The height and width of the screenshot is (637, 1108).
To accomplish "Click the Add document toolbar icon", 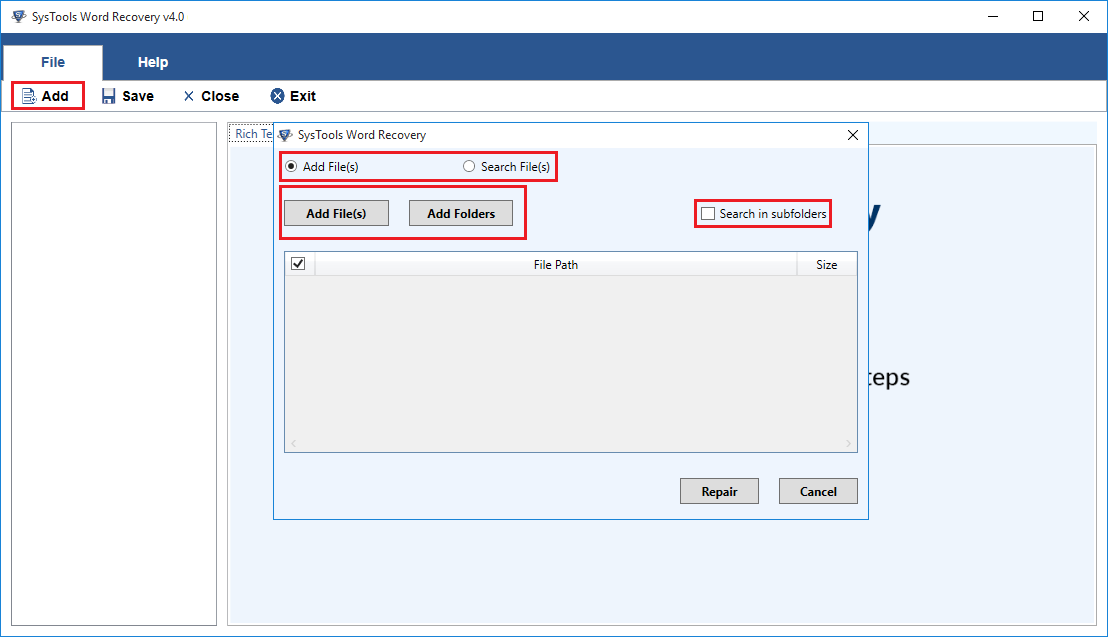I will click(x=29, y=96).
